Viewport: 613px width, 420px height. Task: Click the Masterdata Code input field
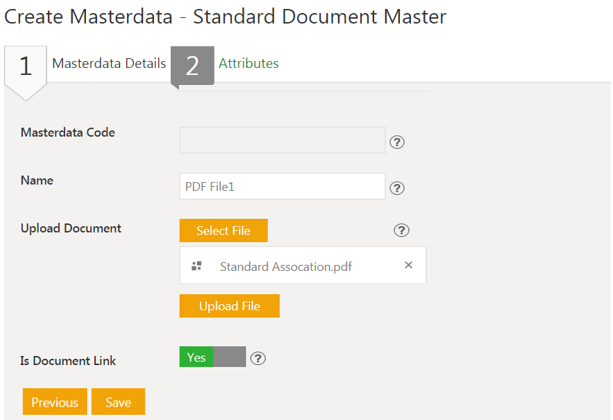click(x=282, y=140)
